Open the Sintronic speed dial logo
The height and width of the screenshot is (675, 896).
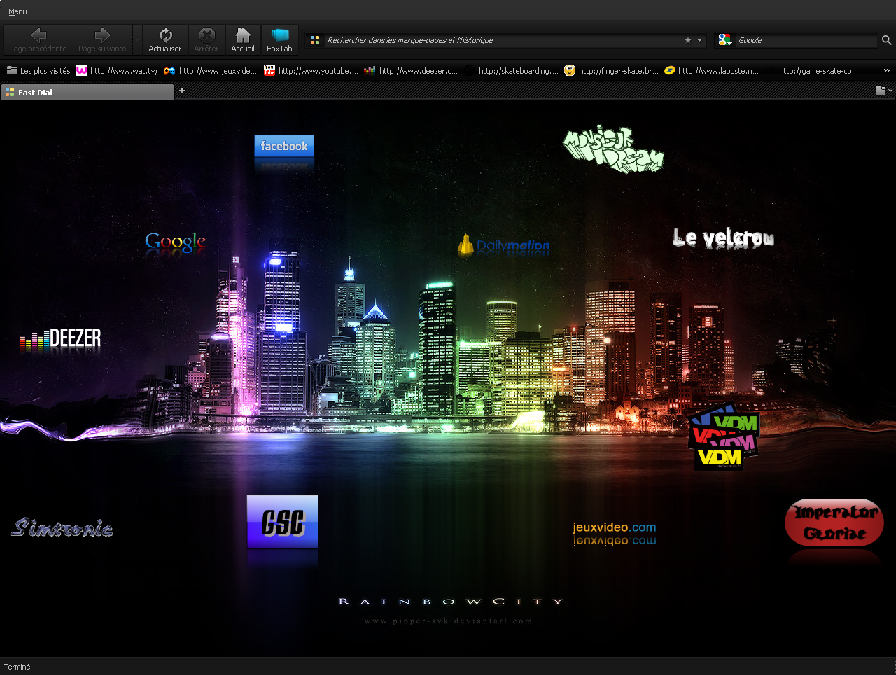pos(62,528)
